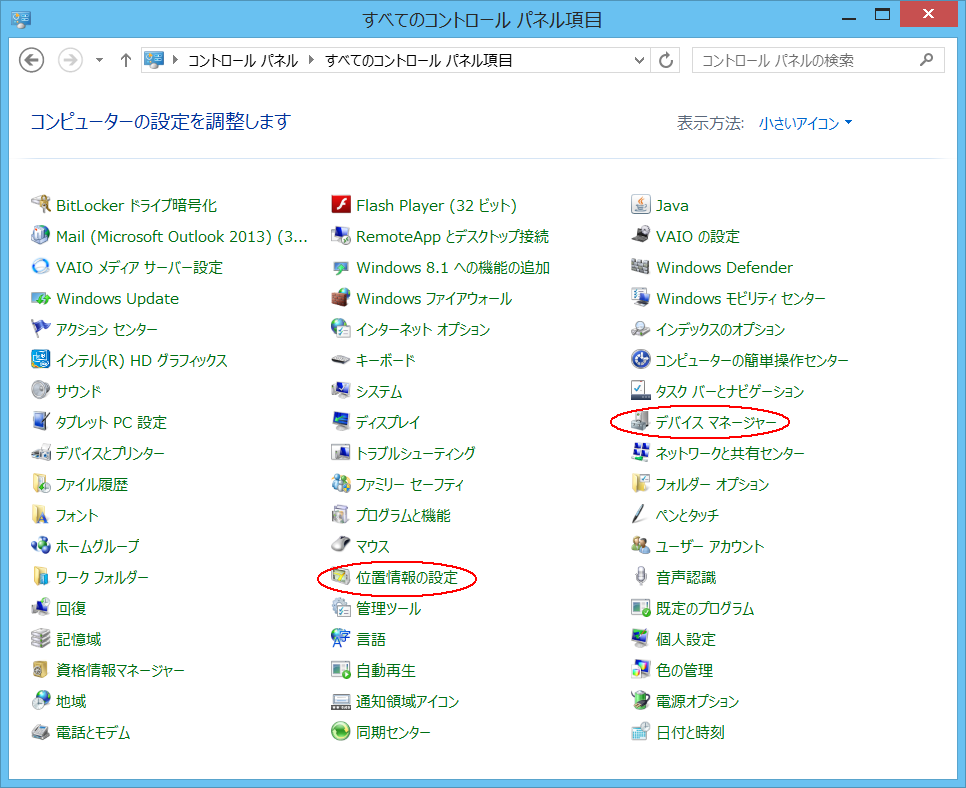Open フォルダー オプション link
The image size is (966, 788).
point(713,485)
